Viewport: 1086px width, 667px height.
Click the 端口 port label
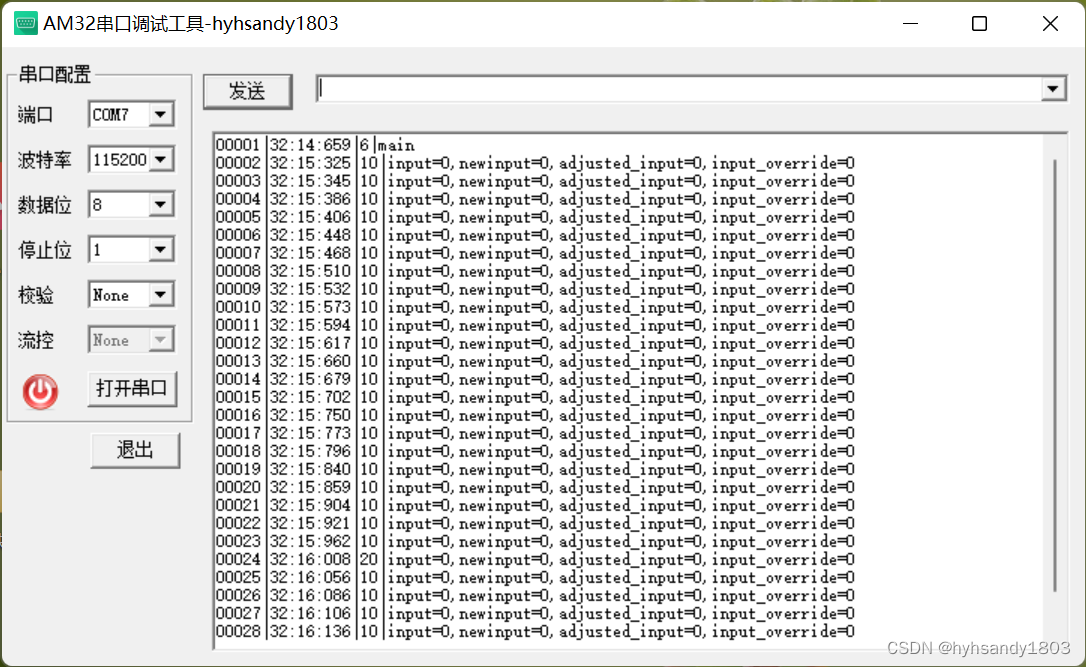[35, 115]
